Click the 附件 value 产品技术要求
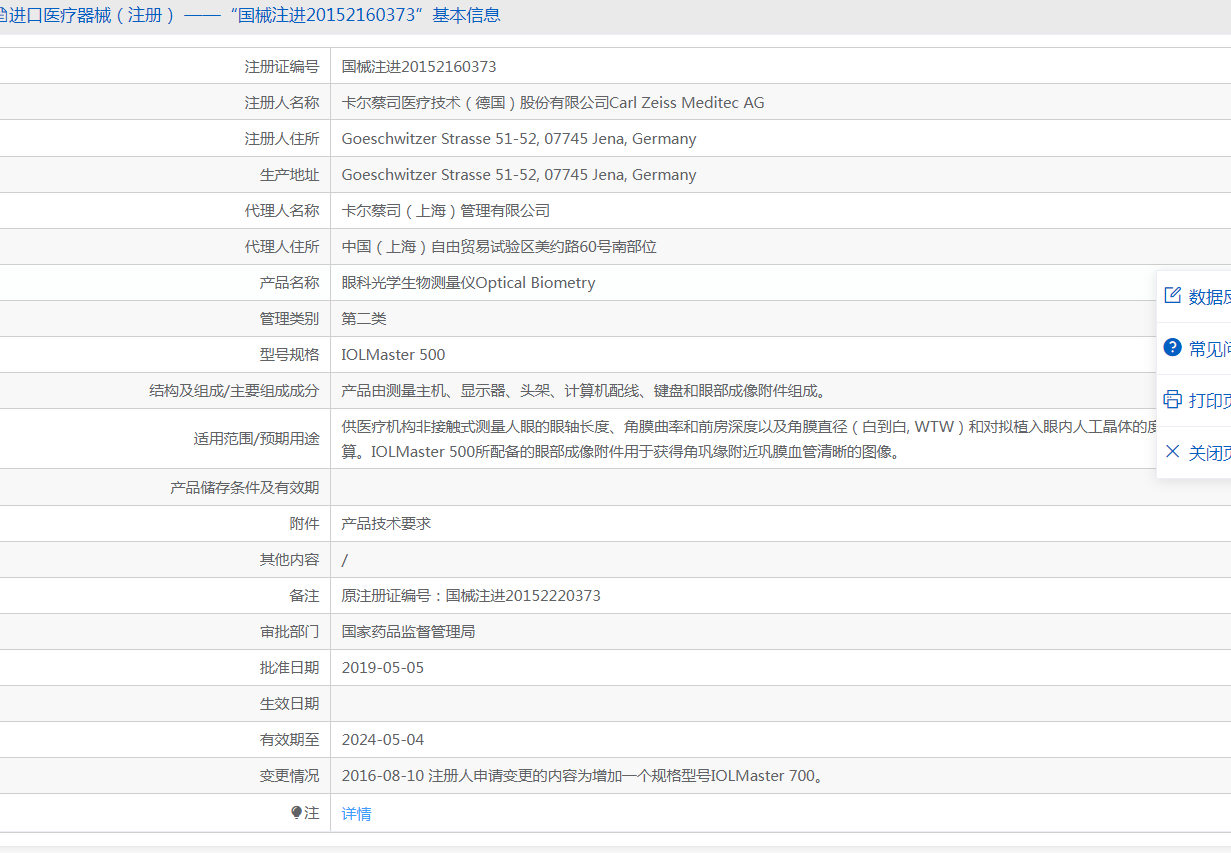1231x853 pixels. tap(386, 524)
